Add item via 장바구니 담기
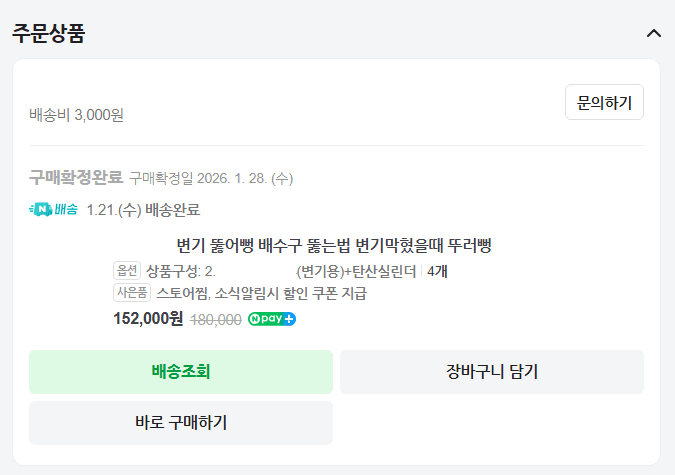 (491, 372)
